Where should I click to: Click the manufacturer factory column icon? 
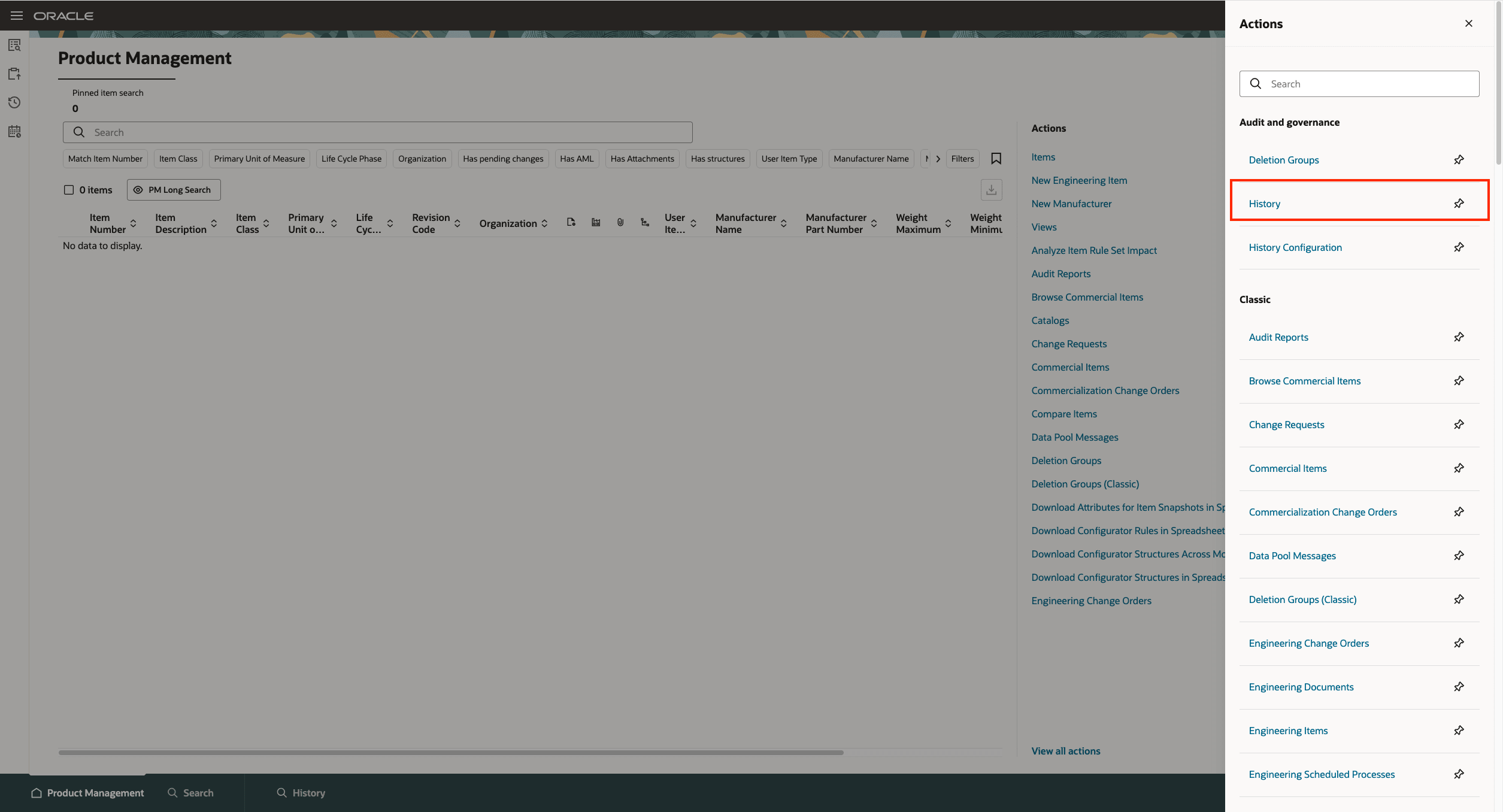coord(596,222)
